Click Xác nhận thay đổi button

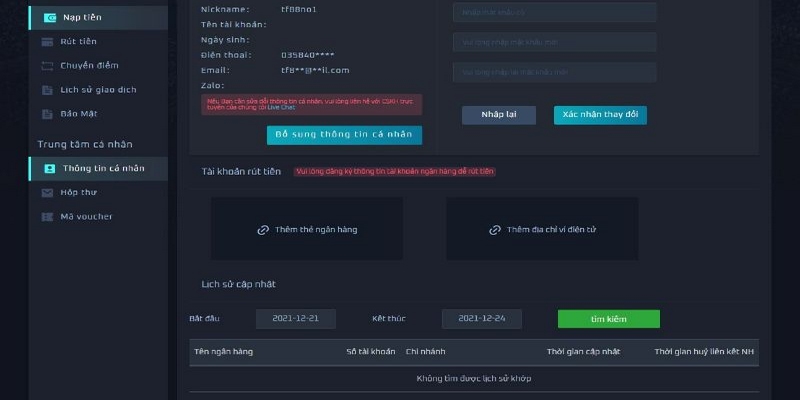[x=600, y=115]
